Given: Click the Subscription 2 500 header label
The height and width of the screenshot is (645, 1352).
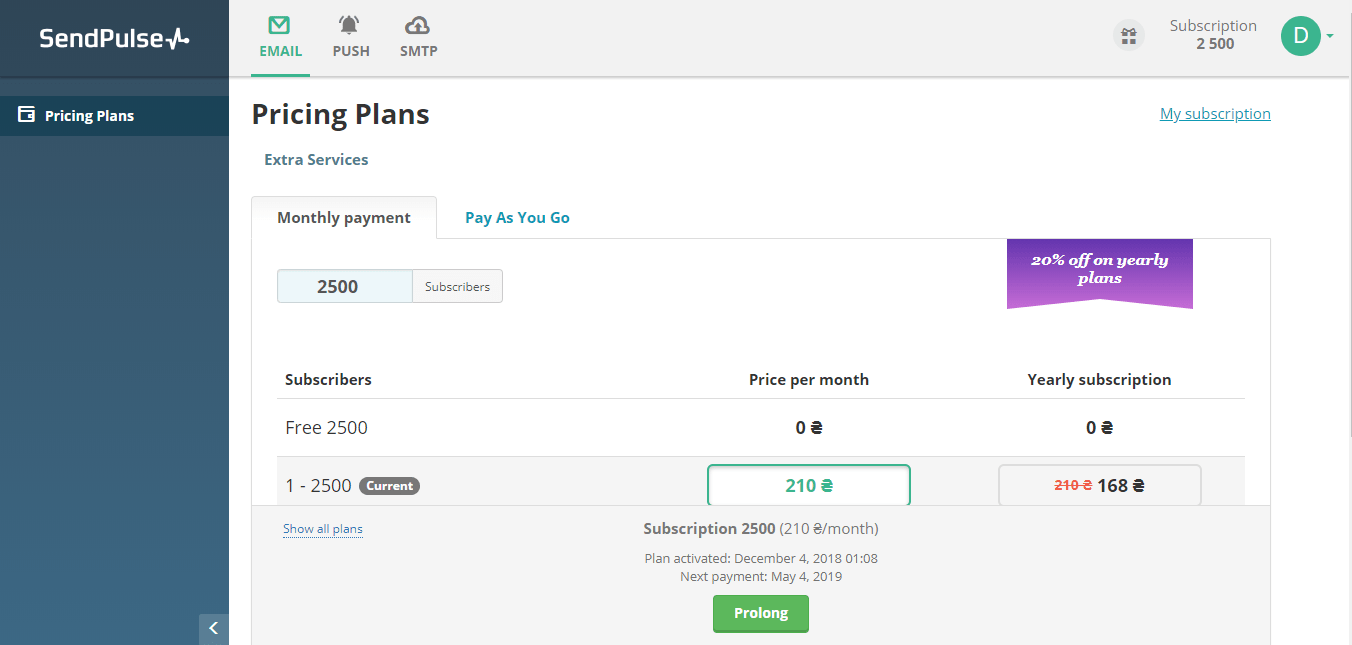Looking at the screenshot, I should (1212, 35).
